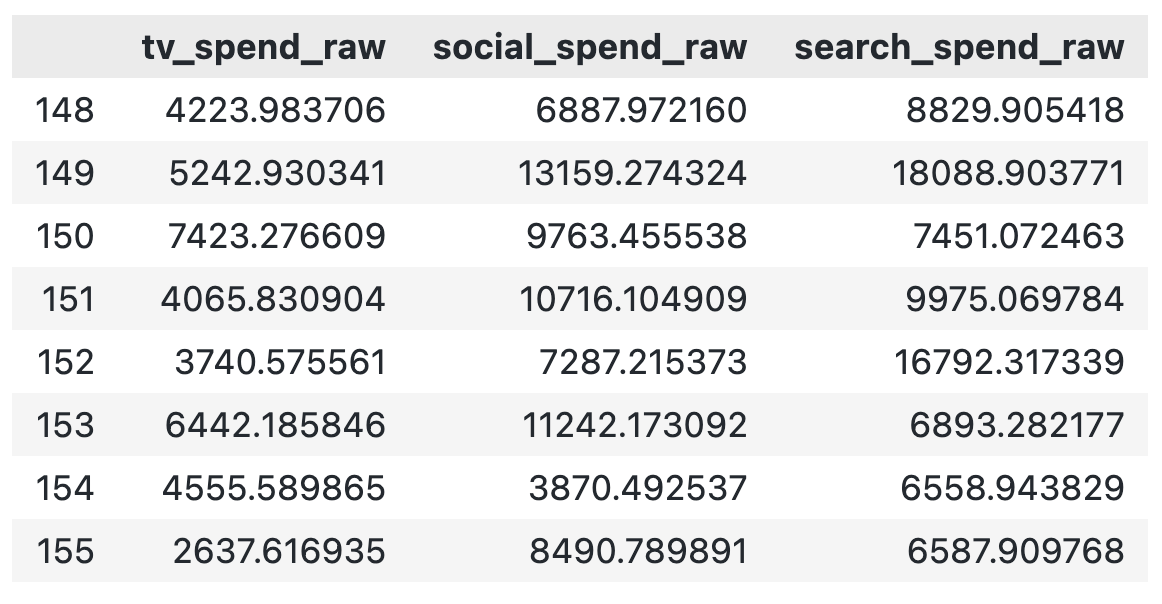Select row index 155
This screenshot has height=604, width=1162.
[64, 551]
